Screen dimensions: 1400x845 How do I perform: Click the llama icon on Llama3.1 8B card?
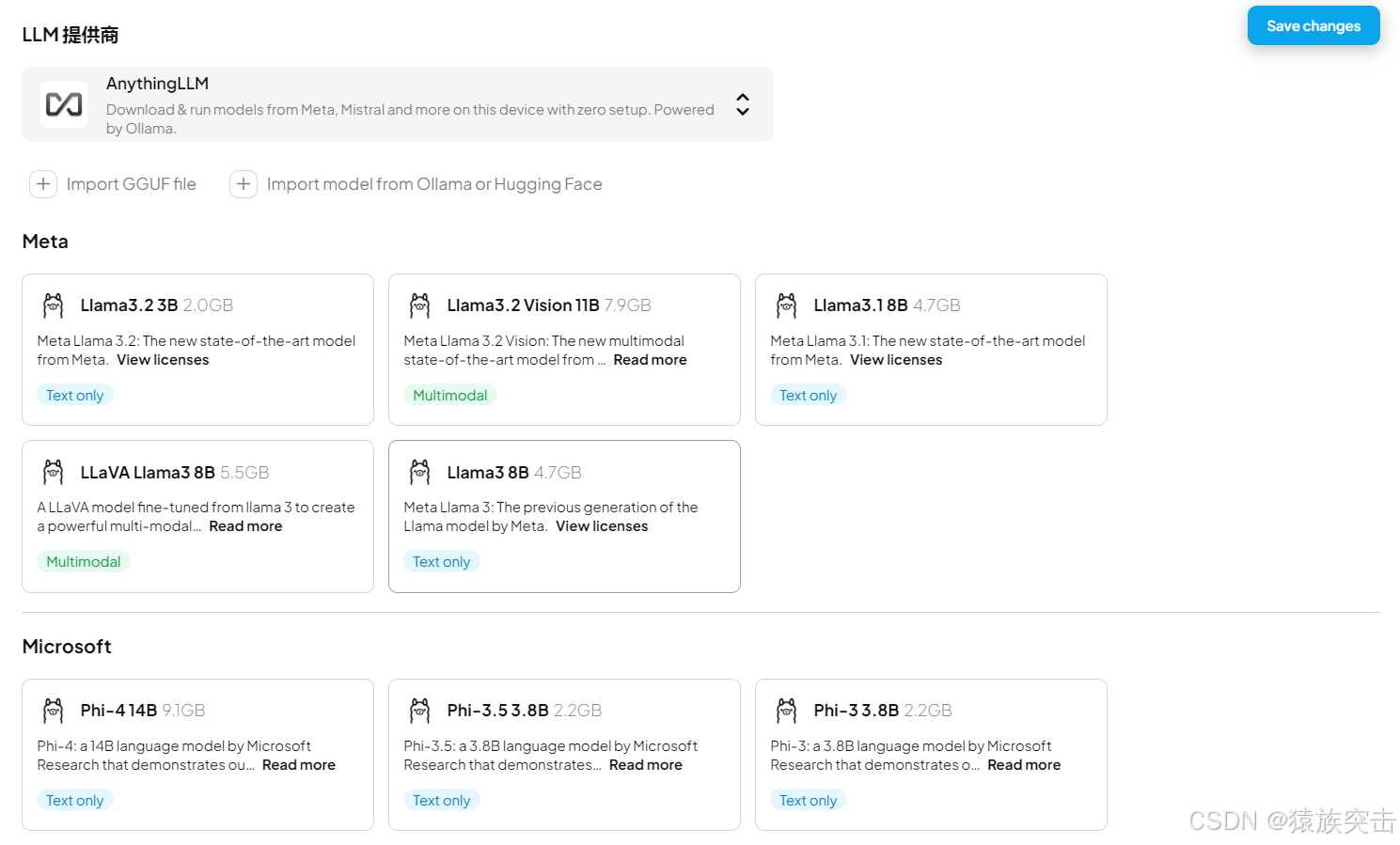tap(787, 305)
